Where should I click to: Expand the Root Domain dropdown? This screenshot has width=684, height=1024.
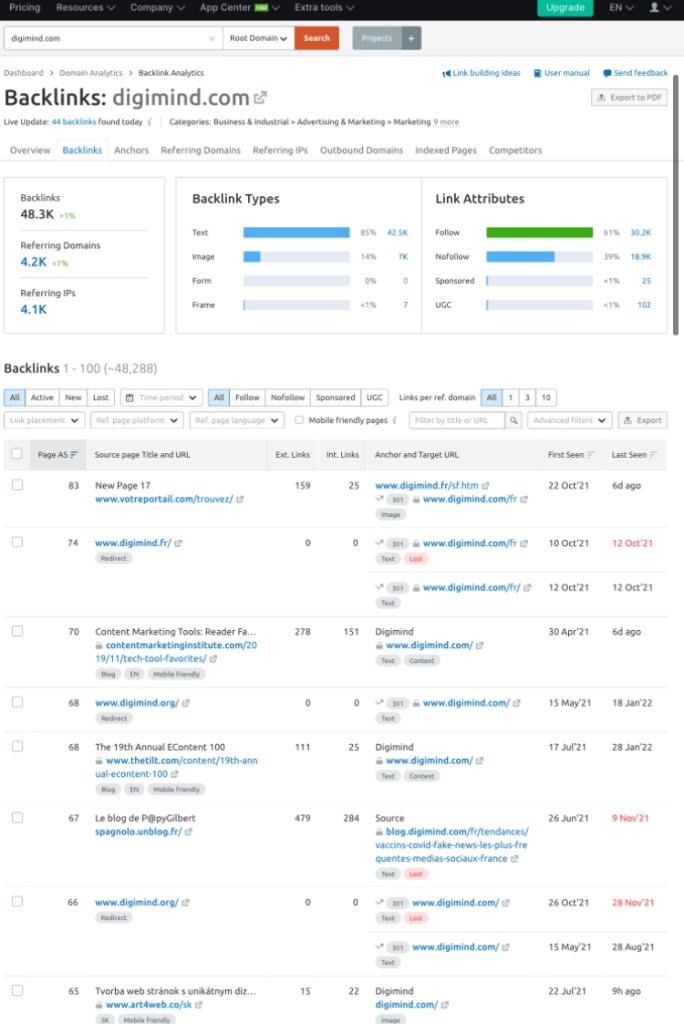pyautogui.click(x=259, y=38)
